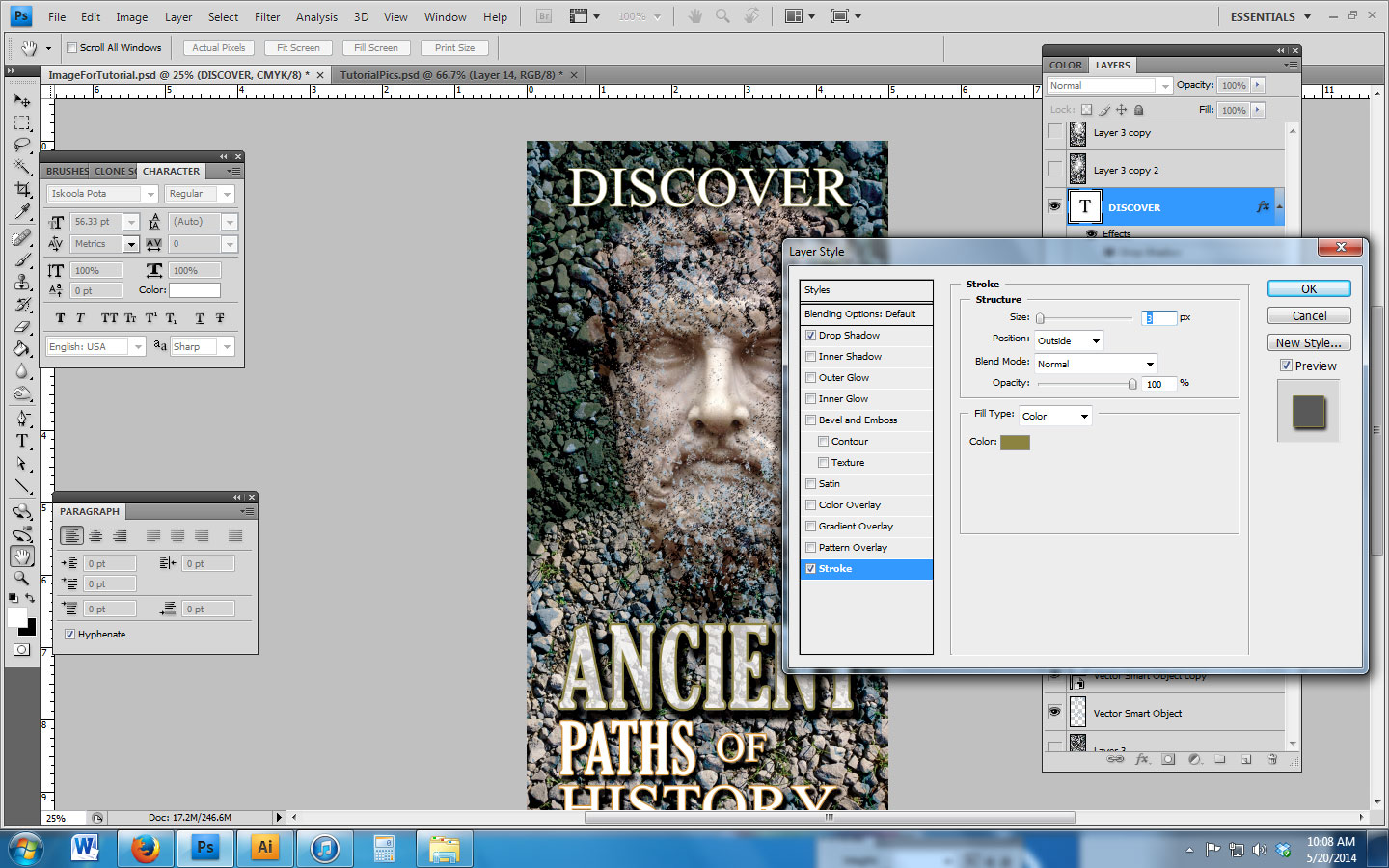Click the Lock all padlock icon in Layers

pyautogui.click(x=1139, y=110)
